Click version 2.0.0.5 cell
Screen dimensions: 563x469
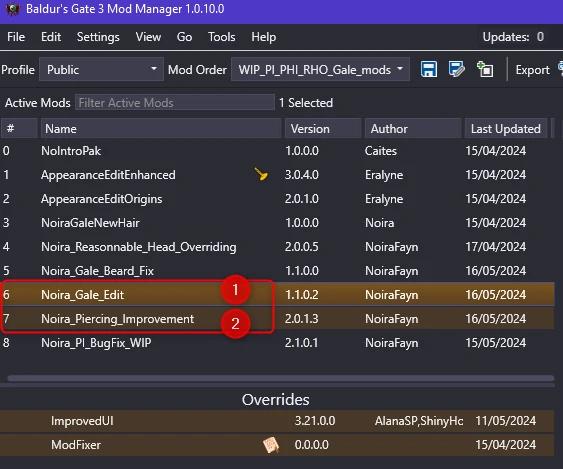(302, 247)
